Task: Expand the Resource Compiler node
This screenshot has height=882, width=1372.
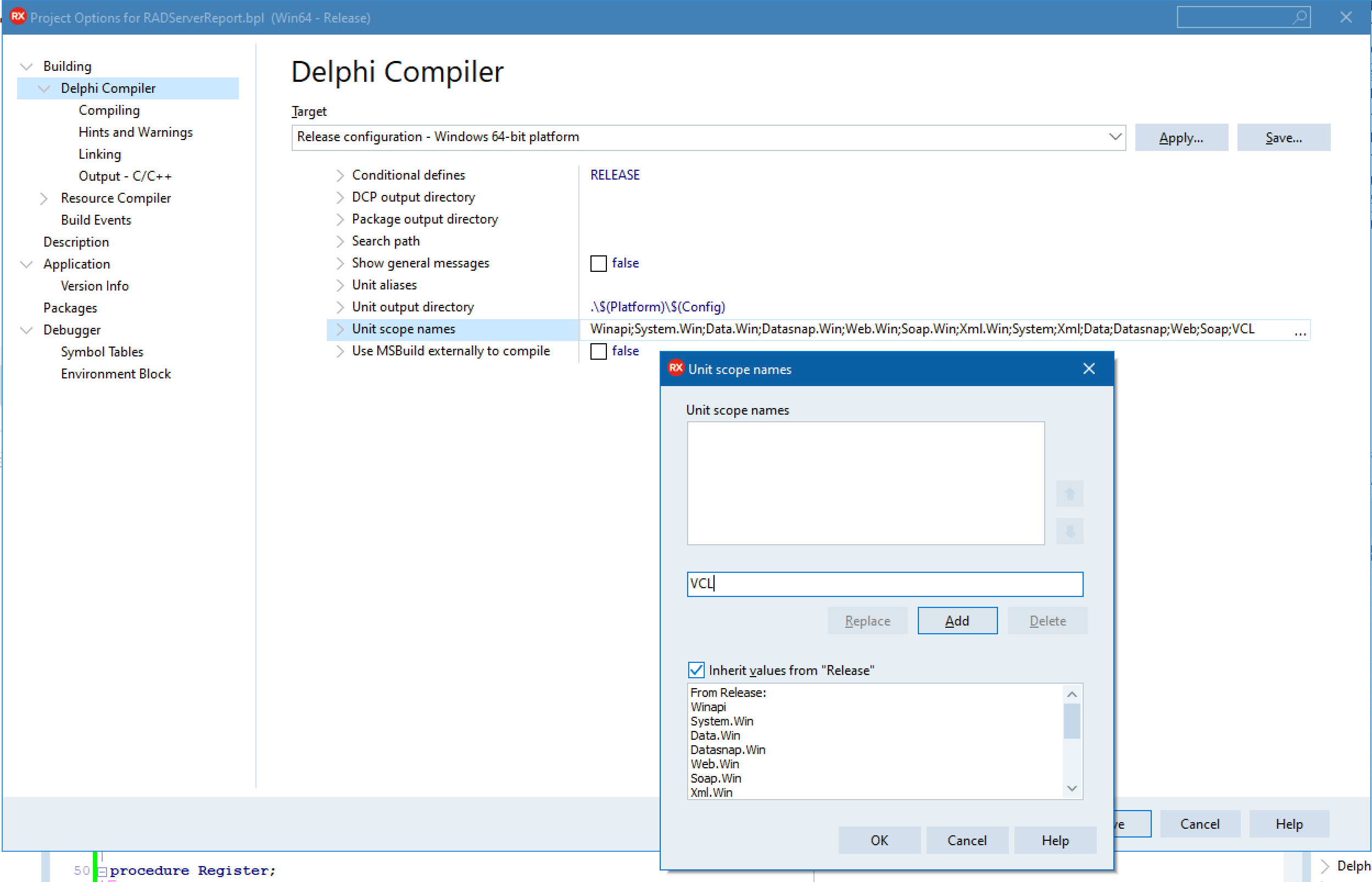Action: [44, 198]
